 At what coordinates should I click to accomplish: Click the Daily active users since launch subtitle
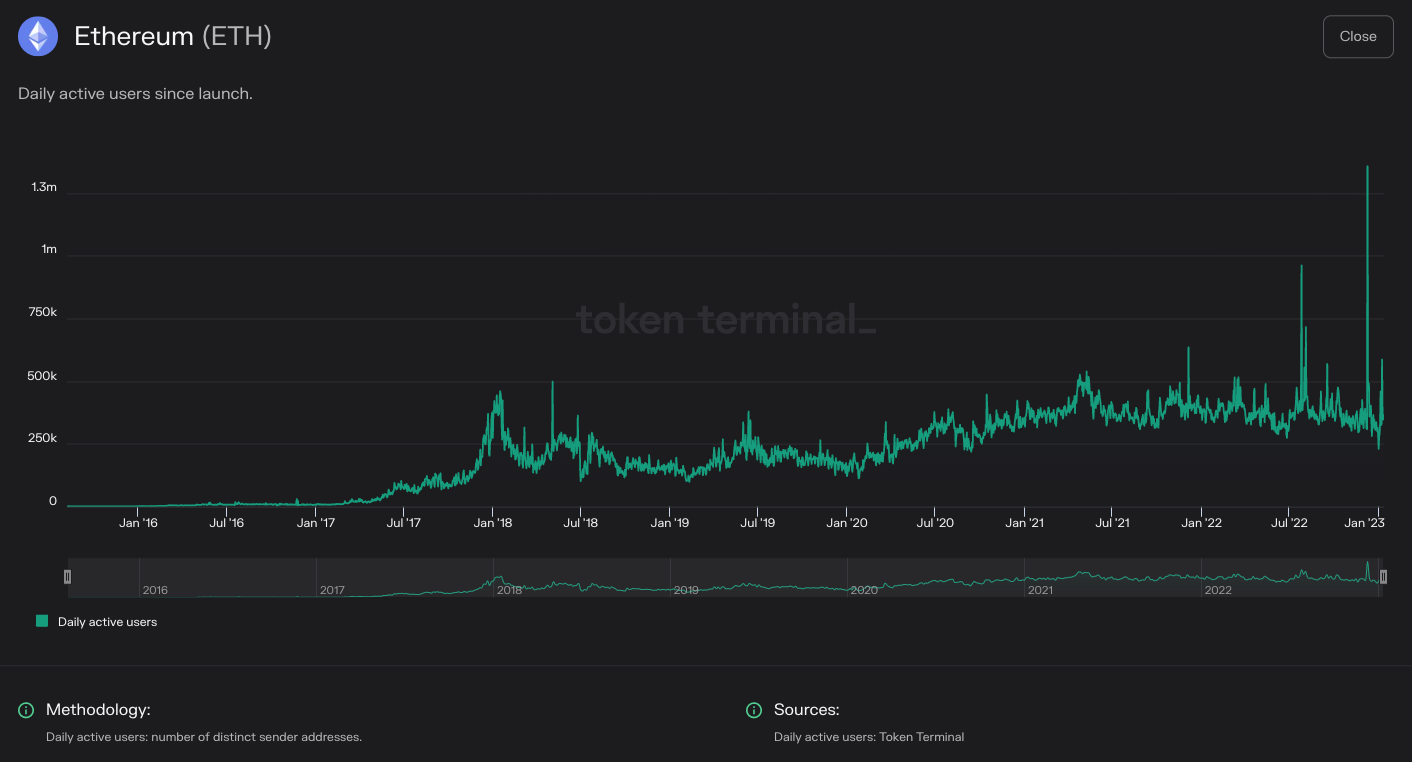135,93
